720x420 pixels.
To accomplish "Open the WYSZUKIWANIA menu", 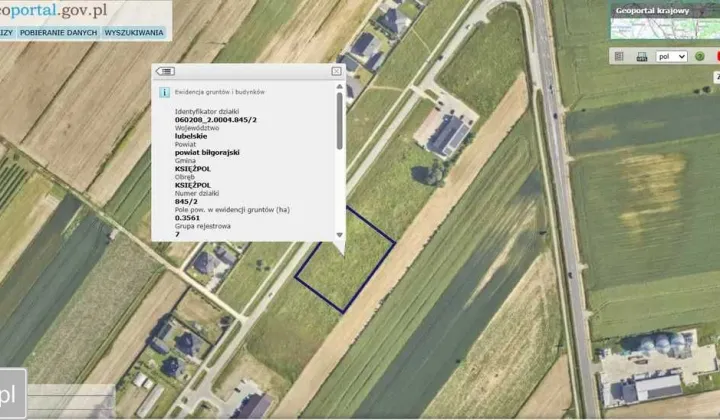I will [x=134, y=33].
